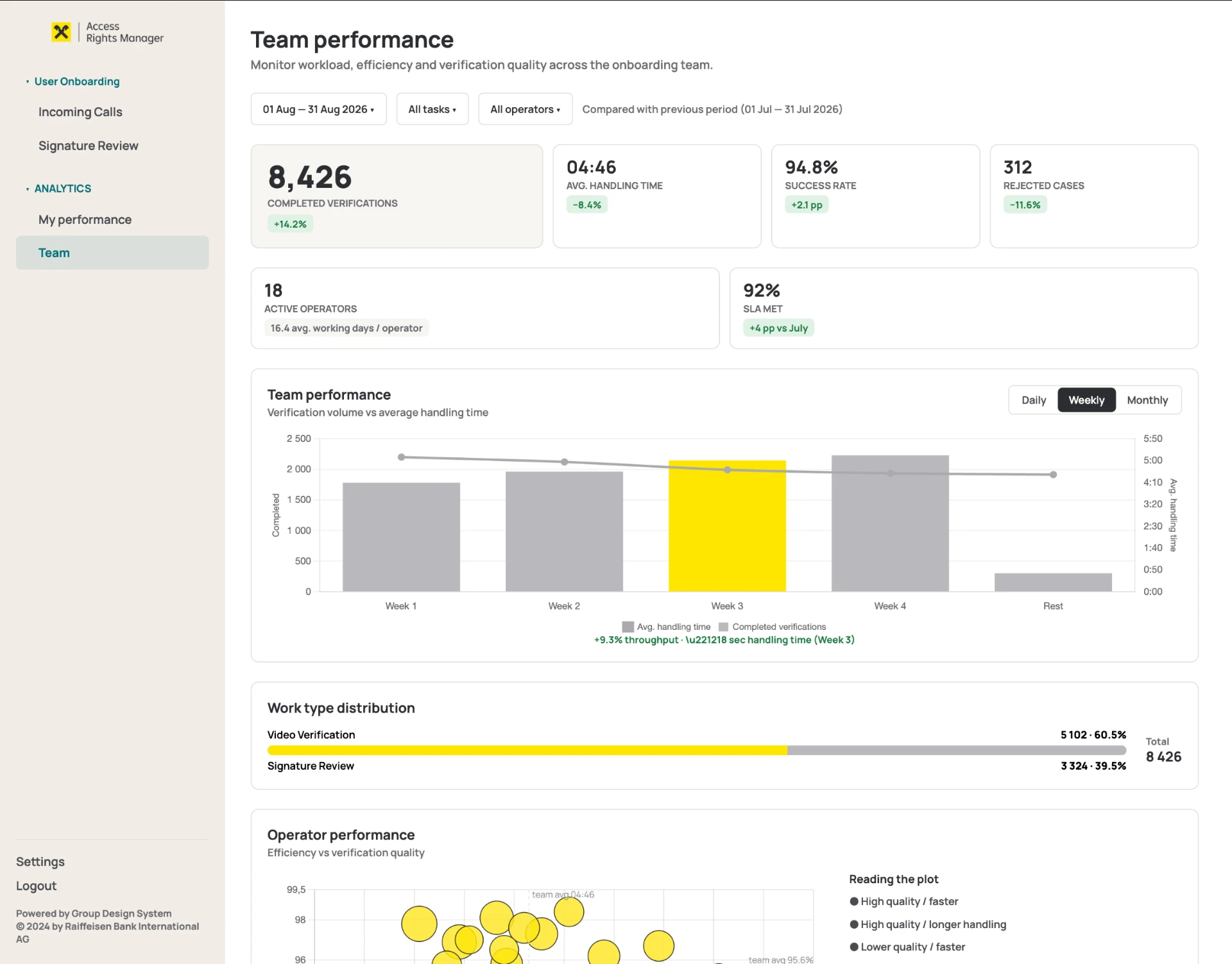The width and height of the screenshot is (1232, 964).
Task: Click the yellow Week 3 bar
Action: 727,526
